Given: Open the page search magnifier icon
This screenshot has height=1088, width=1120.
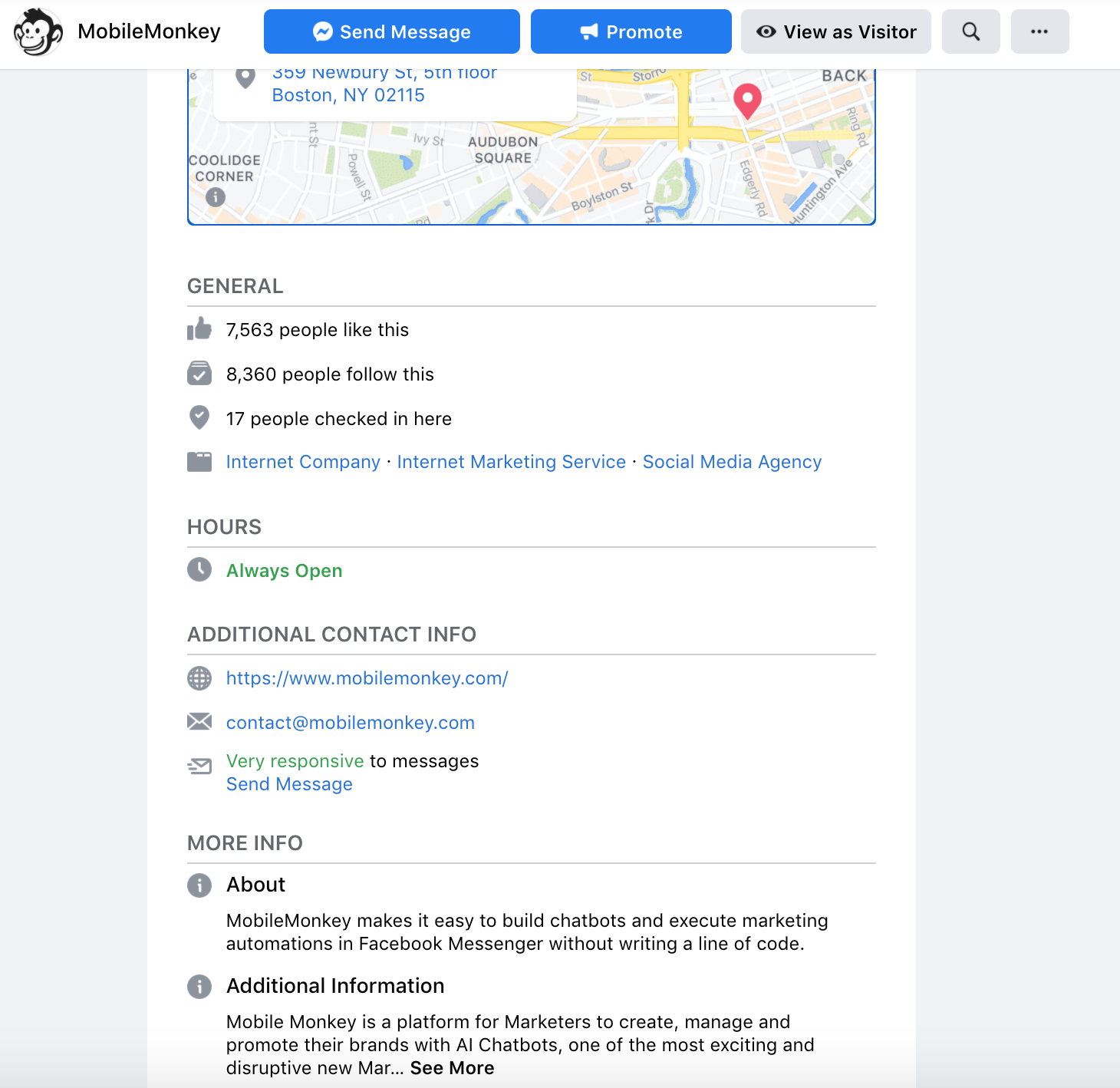Looking at the screenshot, I should pyautogui.click(x=970, y=31).
